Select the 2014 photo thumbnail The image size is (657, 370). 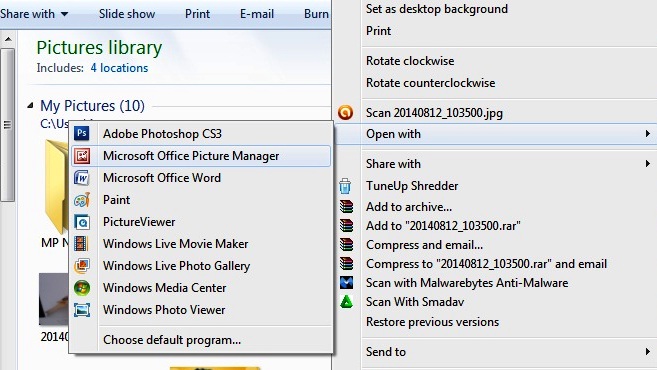click(54, 299)
